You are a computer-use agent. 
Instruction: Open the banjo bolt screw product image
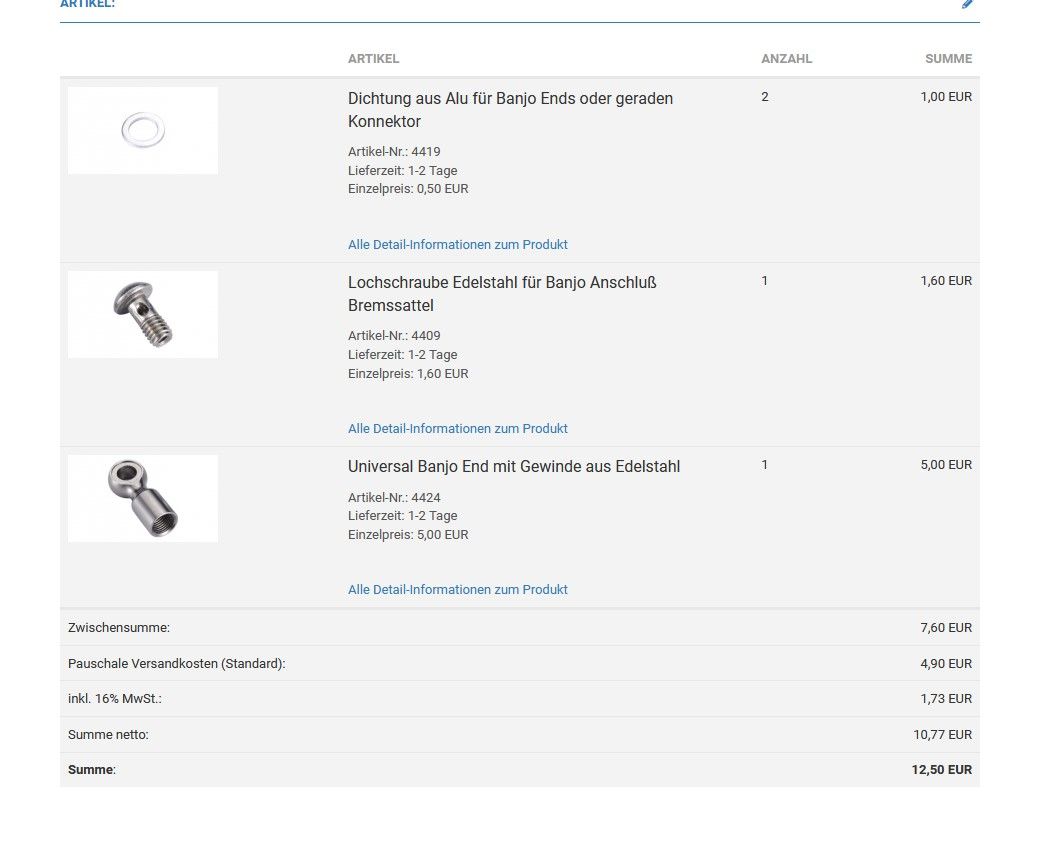[x=143, y=314]
